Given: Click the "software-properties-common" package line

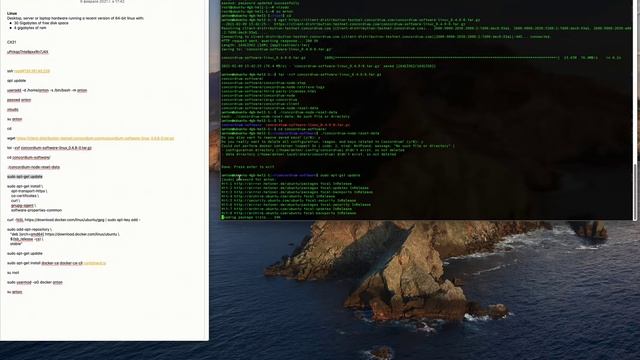Looking at the screenshot, I should point(36,210).
